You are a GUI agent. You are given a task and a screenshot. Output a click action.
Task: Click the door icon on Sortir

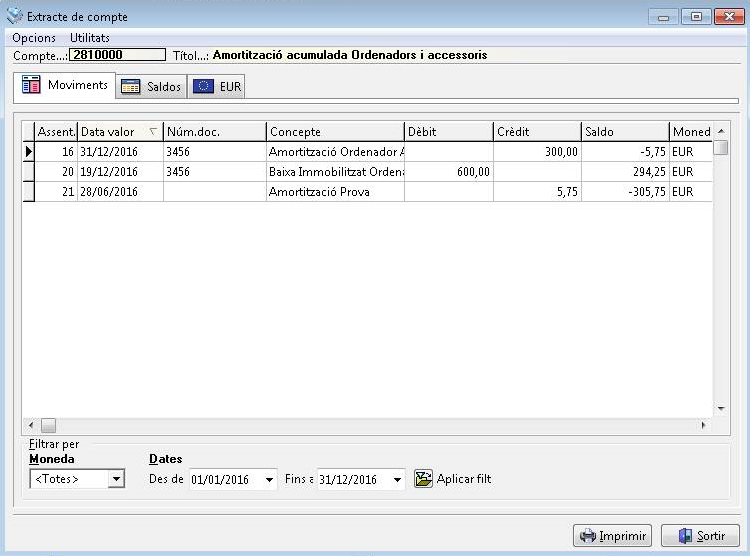point(685,535)
